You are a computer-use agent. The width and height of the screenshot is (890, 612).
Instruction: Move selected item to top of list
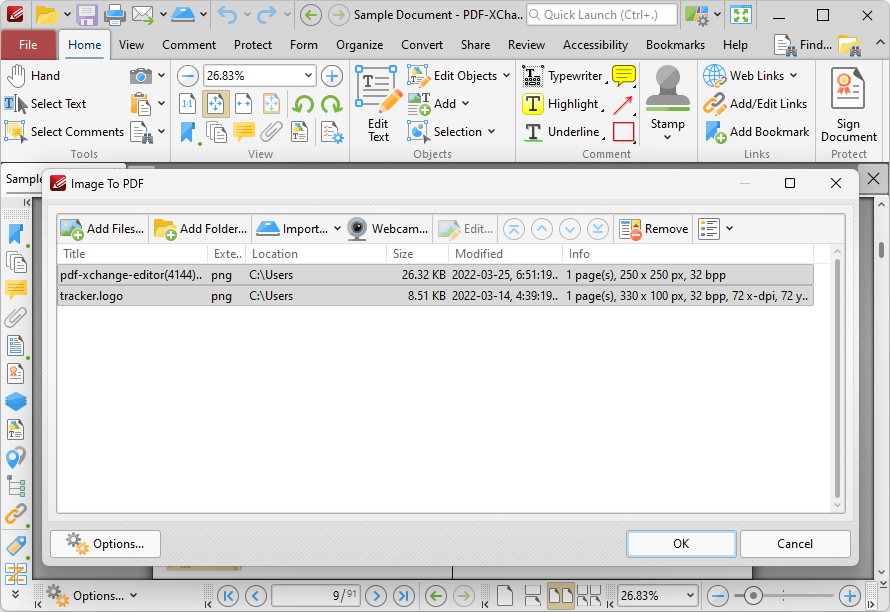514,229
